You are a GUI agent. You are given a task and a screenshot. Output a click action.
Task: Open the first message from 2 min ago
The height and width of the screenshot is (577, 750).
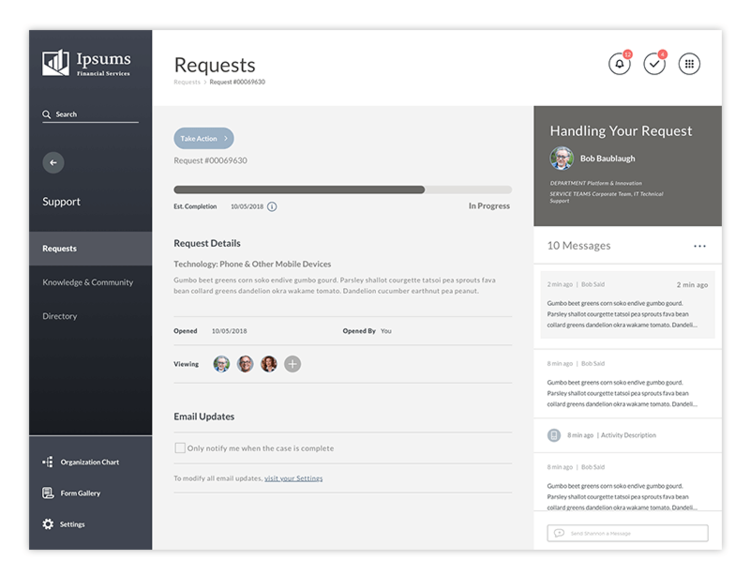coord(628,305)
